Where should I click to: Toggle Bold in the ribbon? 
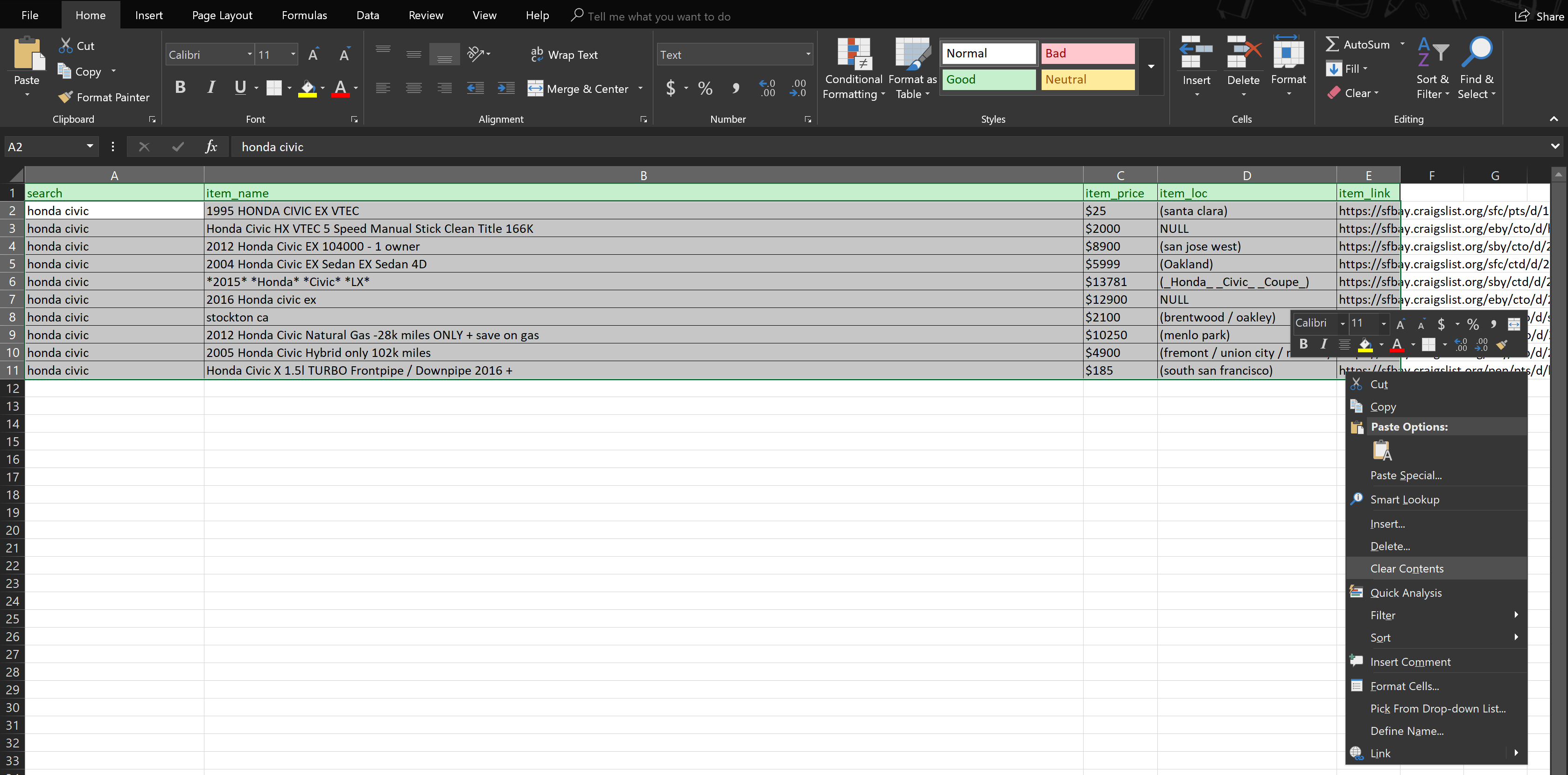click(x=180, y=88)
